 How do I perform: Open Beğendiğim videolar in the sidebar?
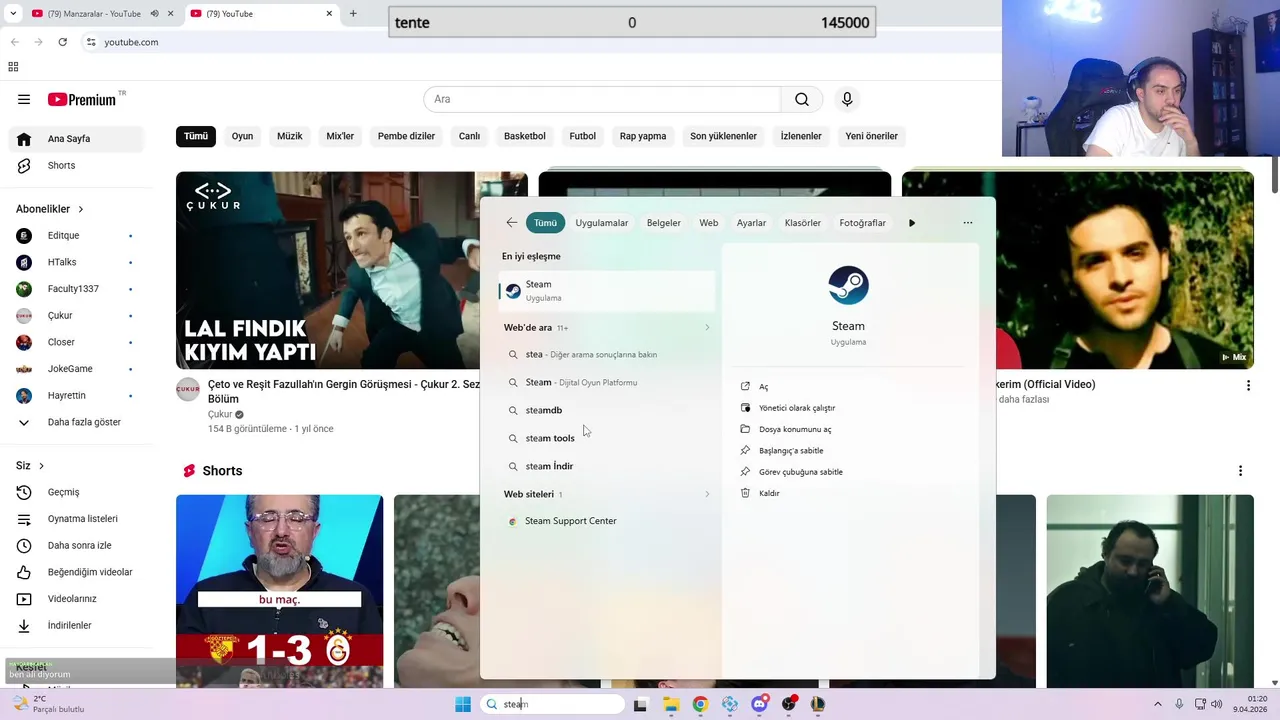click(76, 572)
